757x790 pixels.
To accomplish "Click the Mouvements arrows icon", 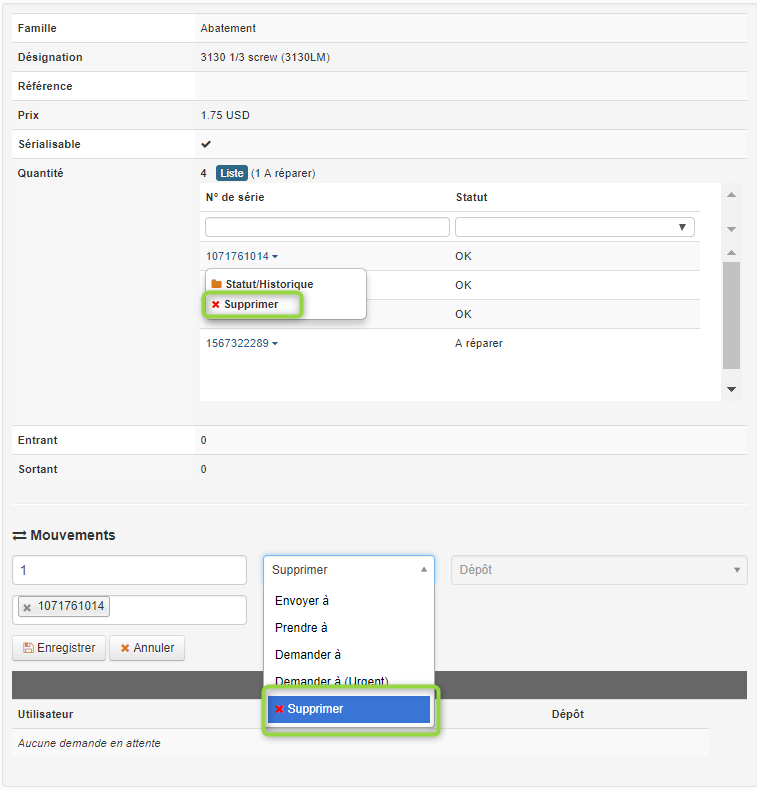I will [x=19, y=536].
